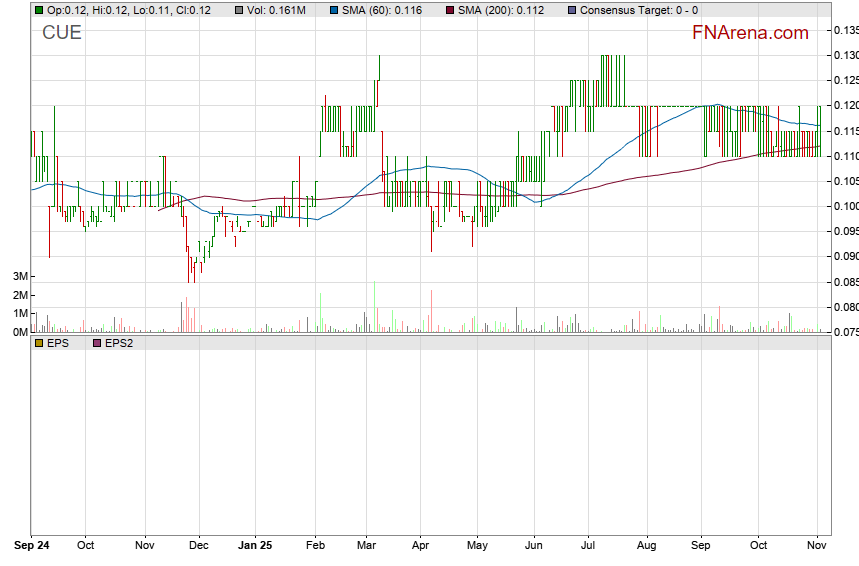The width and height of the screenshot is (859, 566).
Task: Toggle the Consensus Target legend marker
Action: [571, 10]
